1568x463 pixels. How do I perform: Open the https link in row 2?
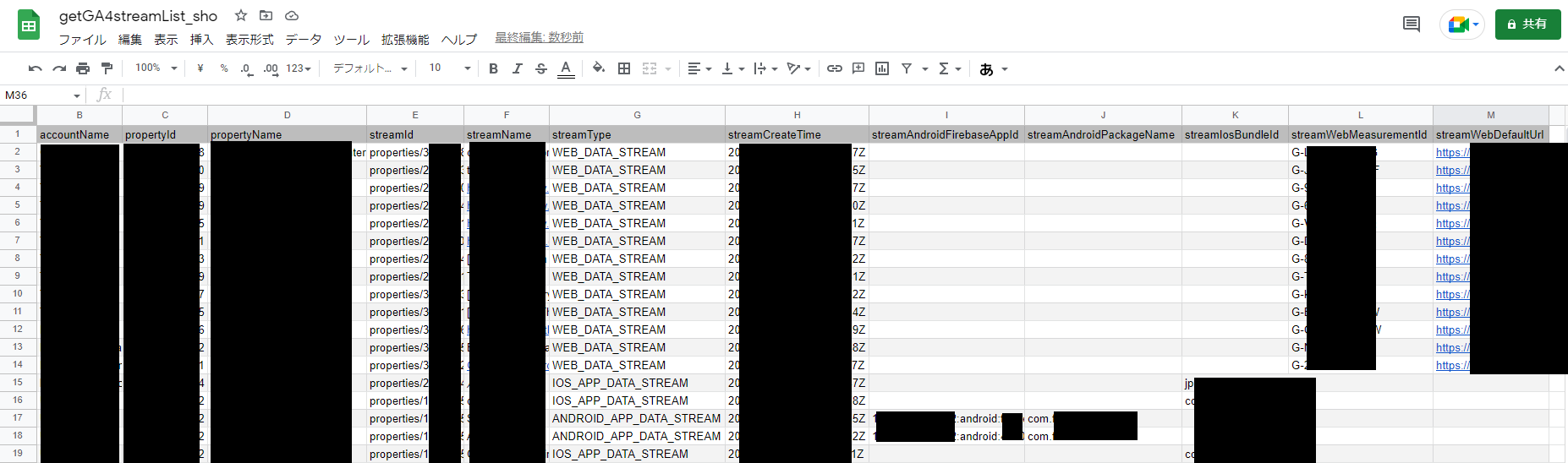(x=1452, y=153)
